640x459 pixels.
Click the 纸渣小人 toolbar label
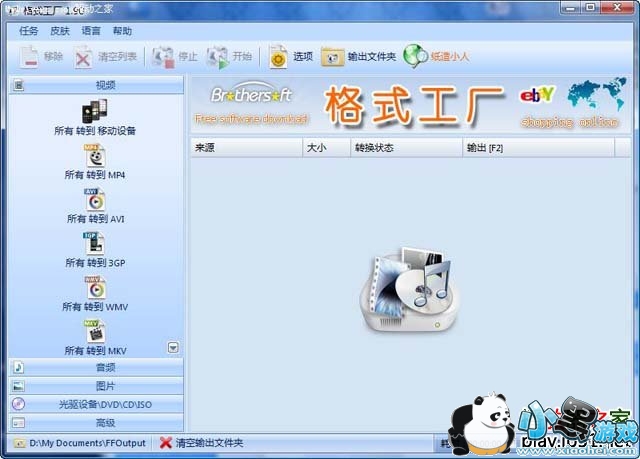coord(449,57)
